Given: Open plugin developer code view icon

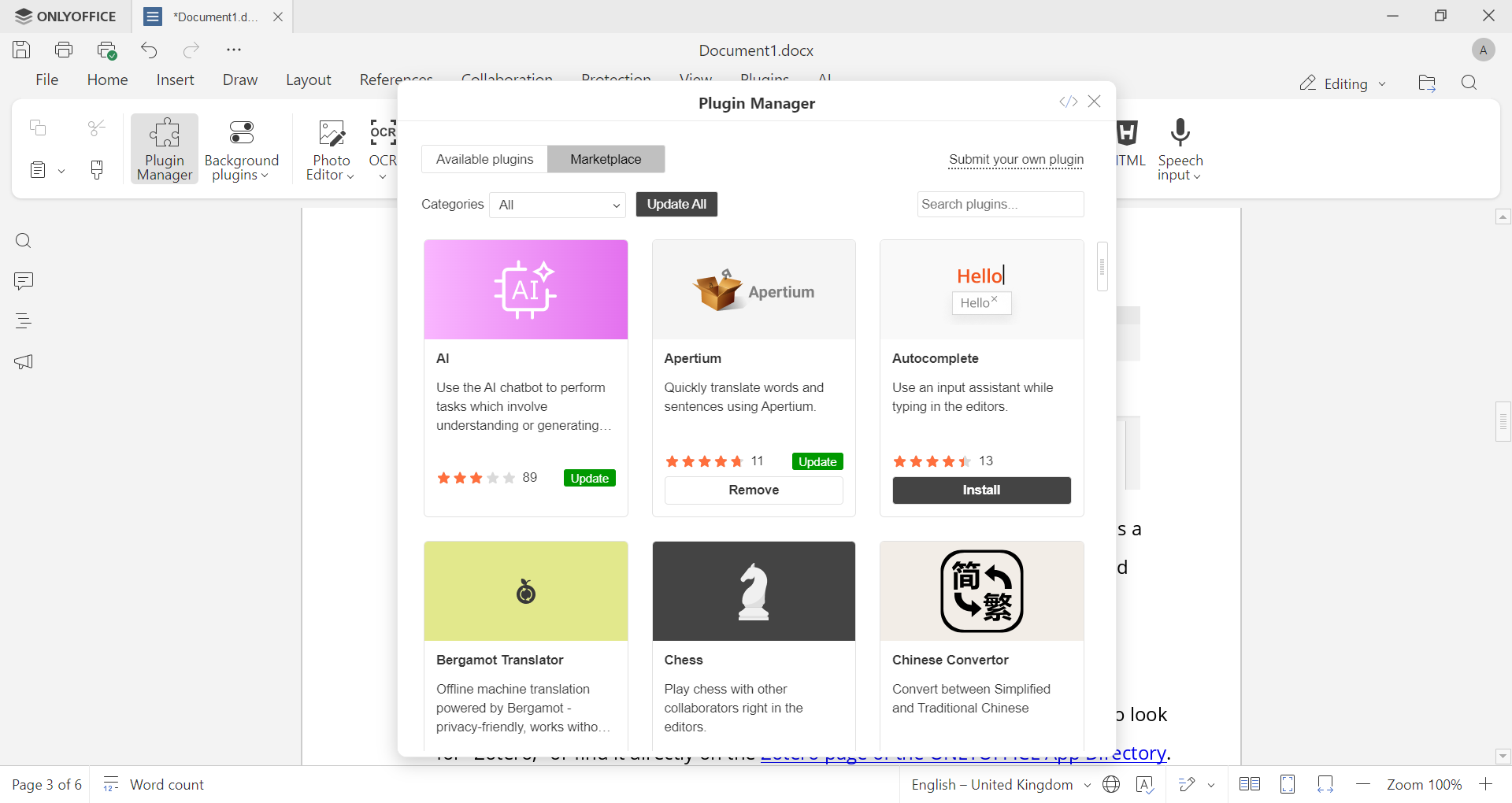Looking at the screenshot, I should click(x=1068, y=102).
